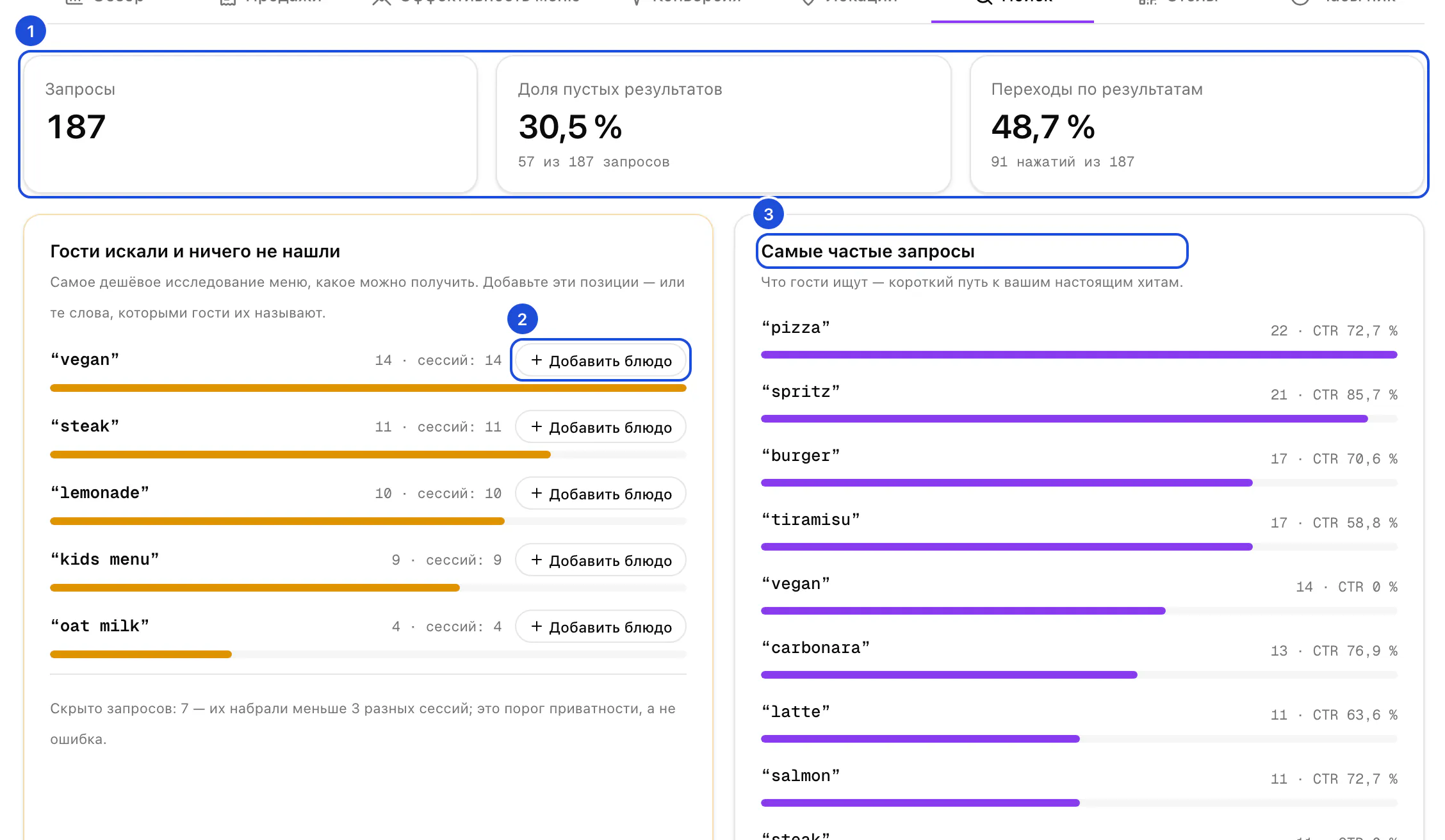Select "salmon" in the most frequent queries

pos(800,776)
